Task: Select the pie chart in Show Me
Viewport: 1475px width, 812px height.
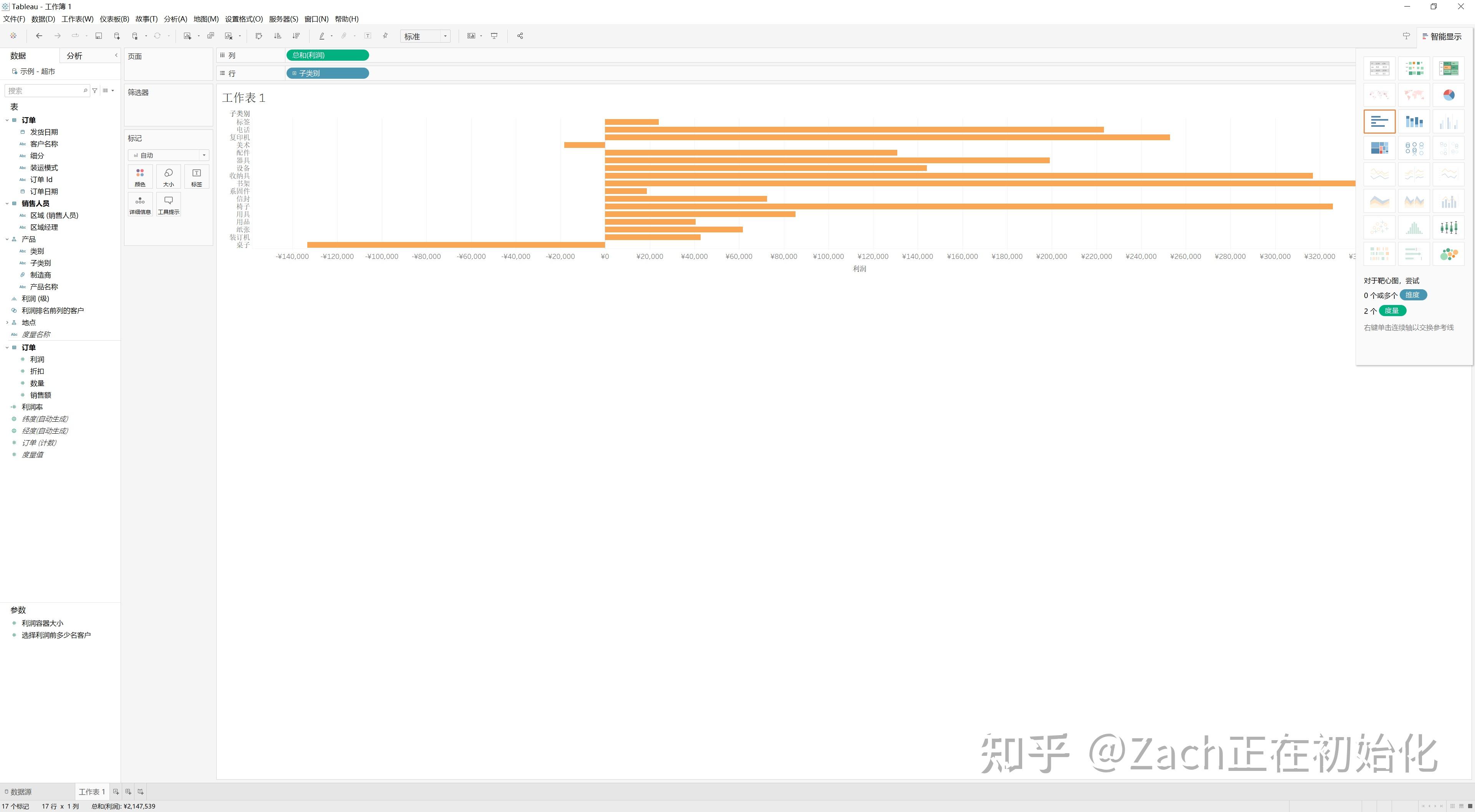Action: click(1448, 95)
